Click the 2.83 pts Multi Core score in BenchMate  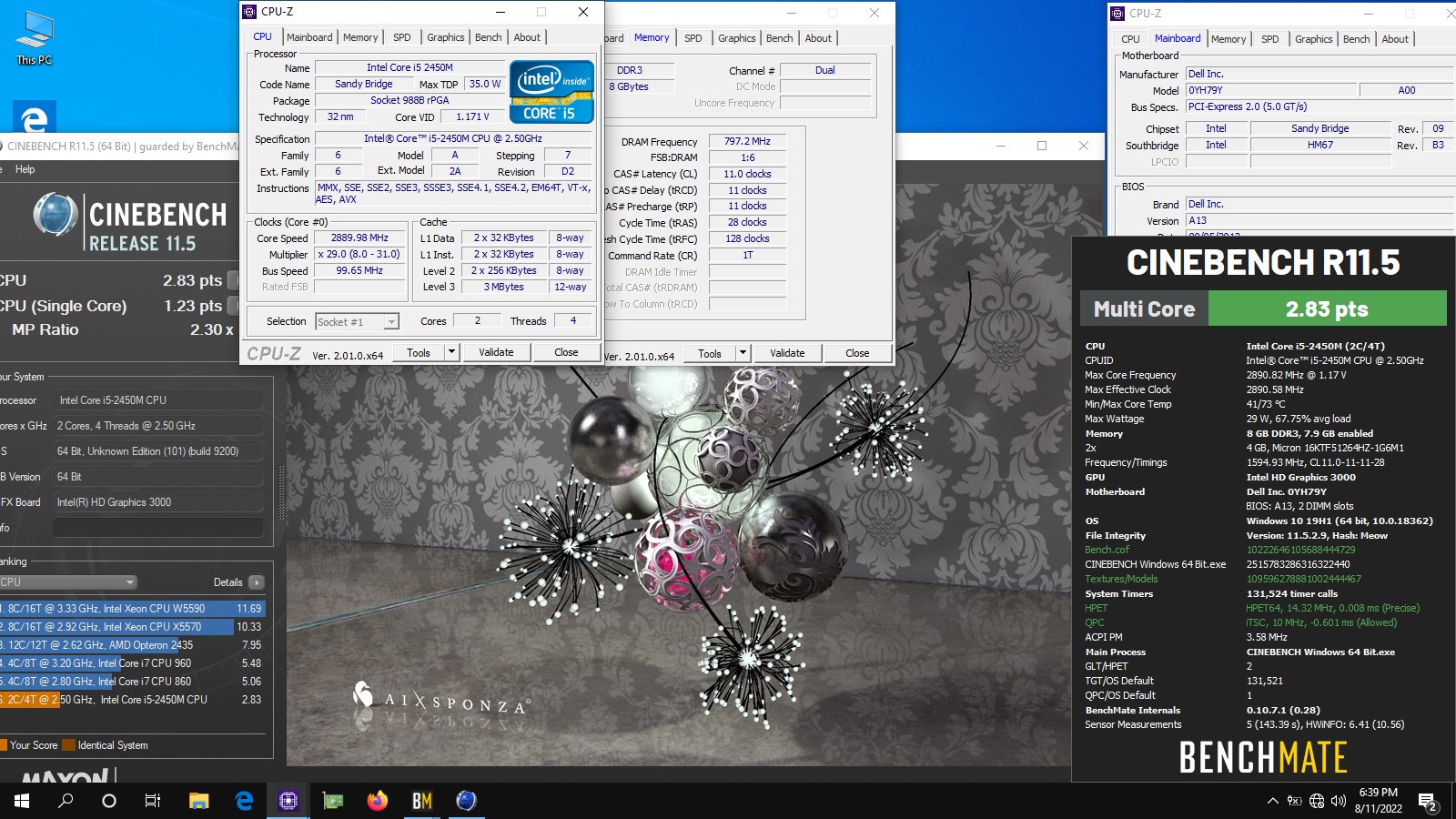coord(1327,308)
